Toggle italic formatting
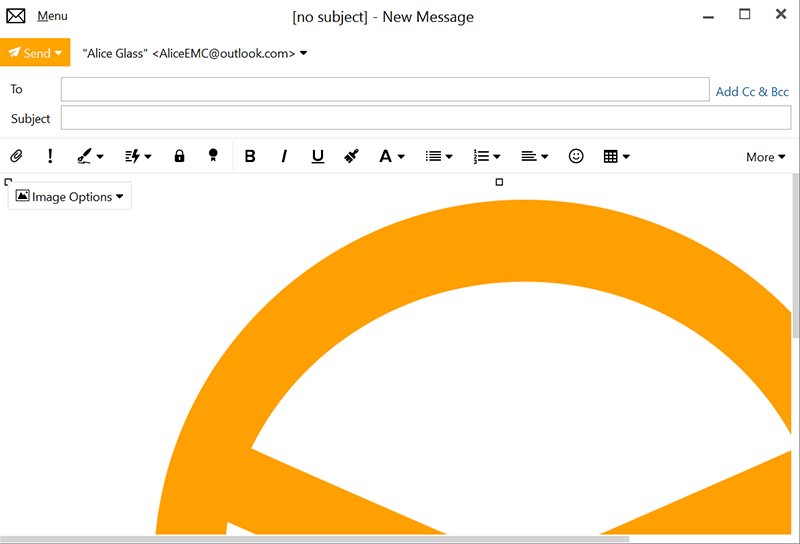 [284, 156]
